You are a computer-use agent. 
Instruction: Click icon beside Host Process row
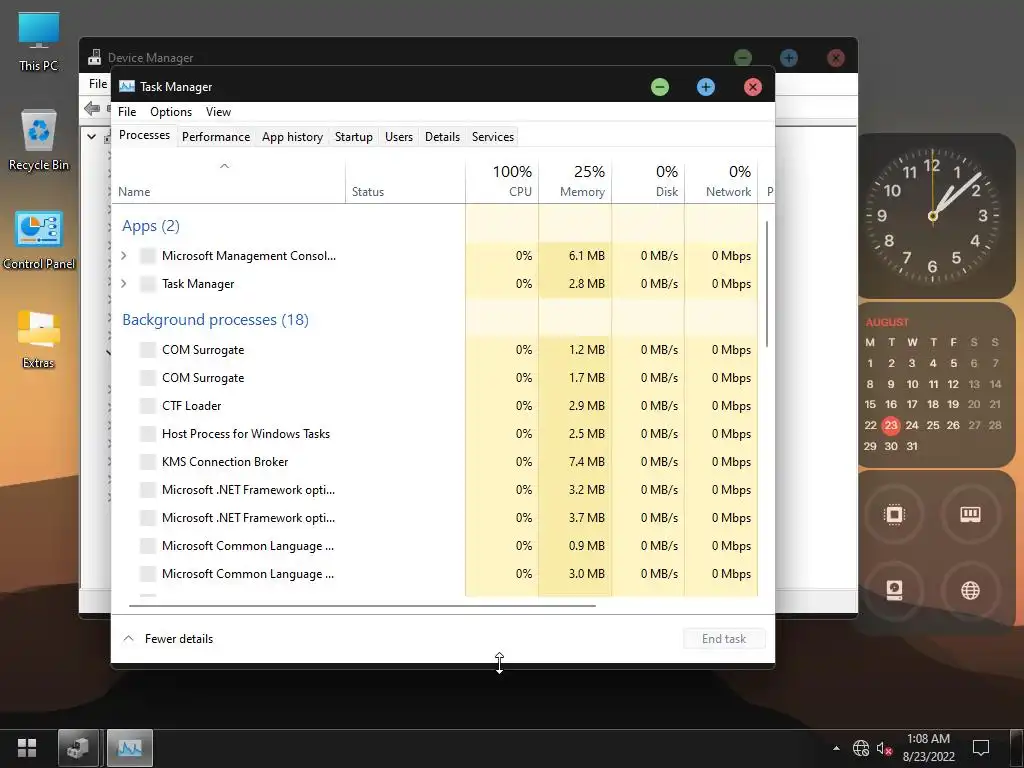148,434
